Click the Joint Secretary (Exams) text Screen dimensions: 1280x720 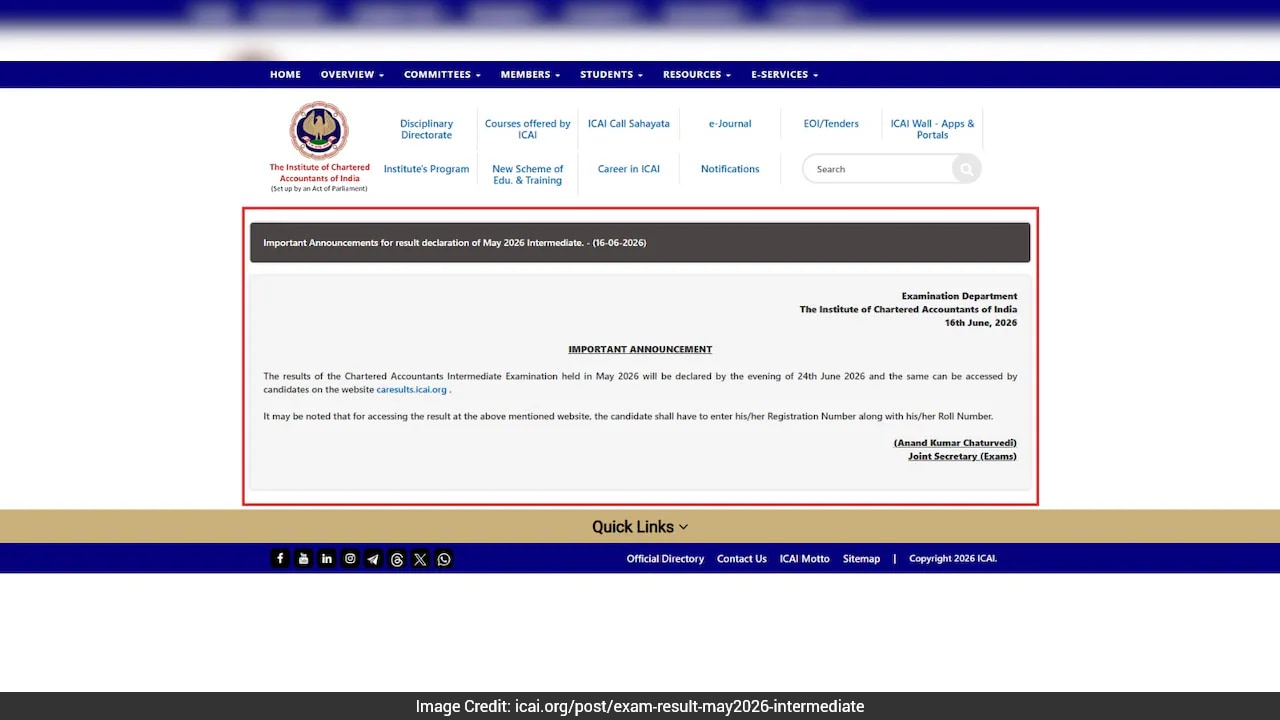pyautogui.click(x=962, y=456)
